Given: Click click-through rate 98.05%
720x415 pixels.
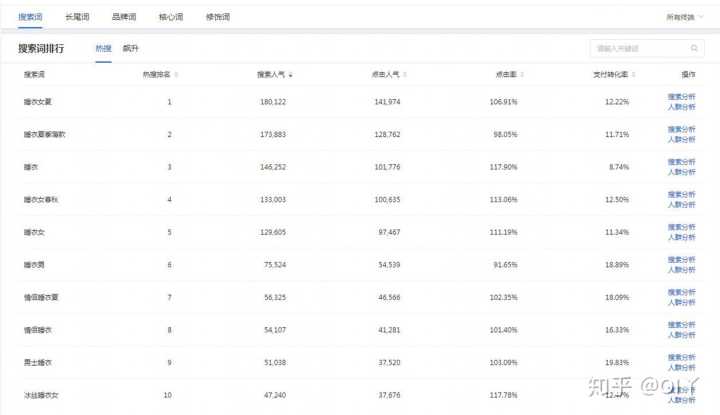Looking at the screenshot, I should (505, 135).
